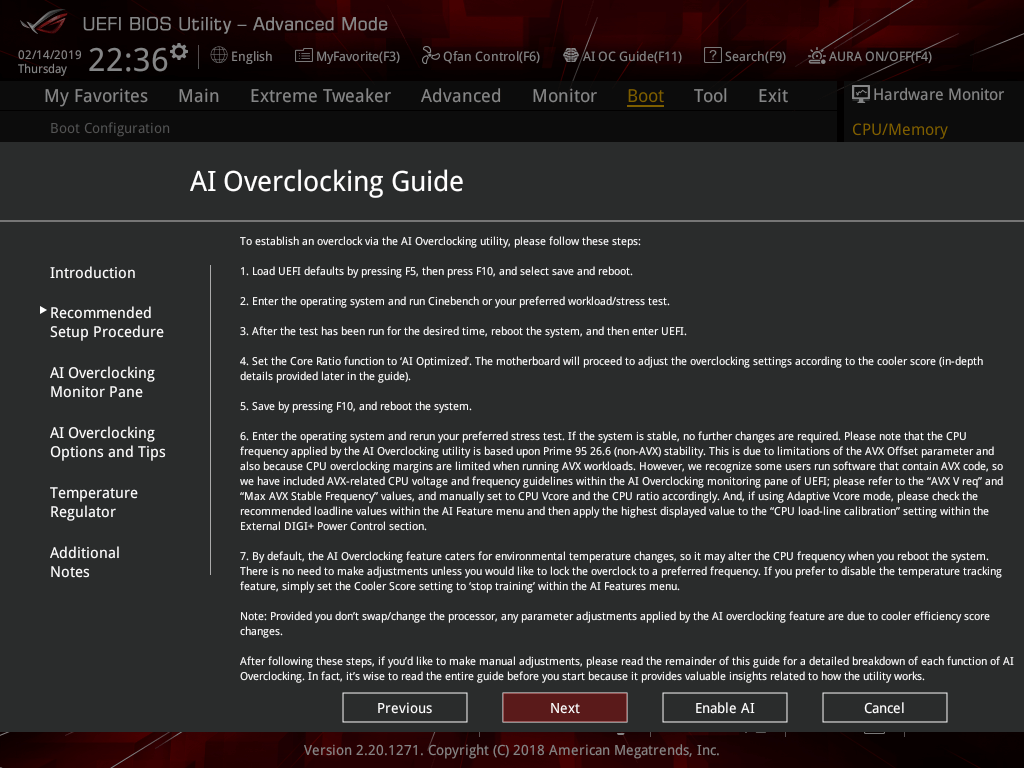Image resolution: width=1024 pixels, height=768 pixels.
Task: Open the Tool tab
Action: [710, 96]
